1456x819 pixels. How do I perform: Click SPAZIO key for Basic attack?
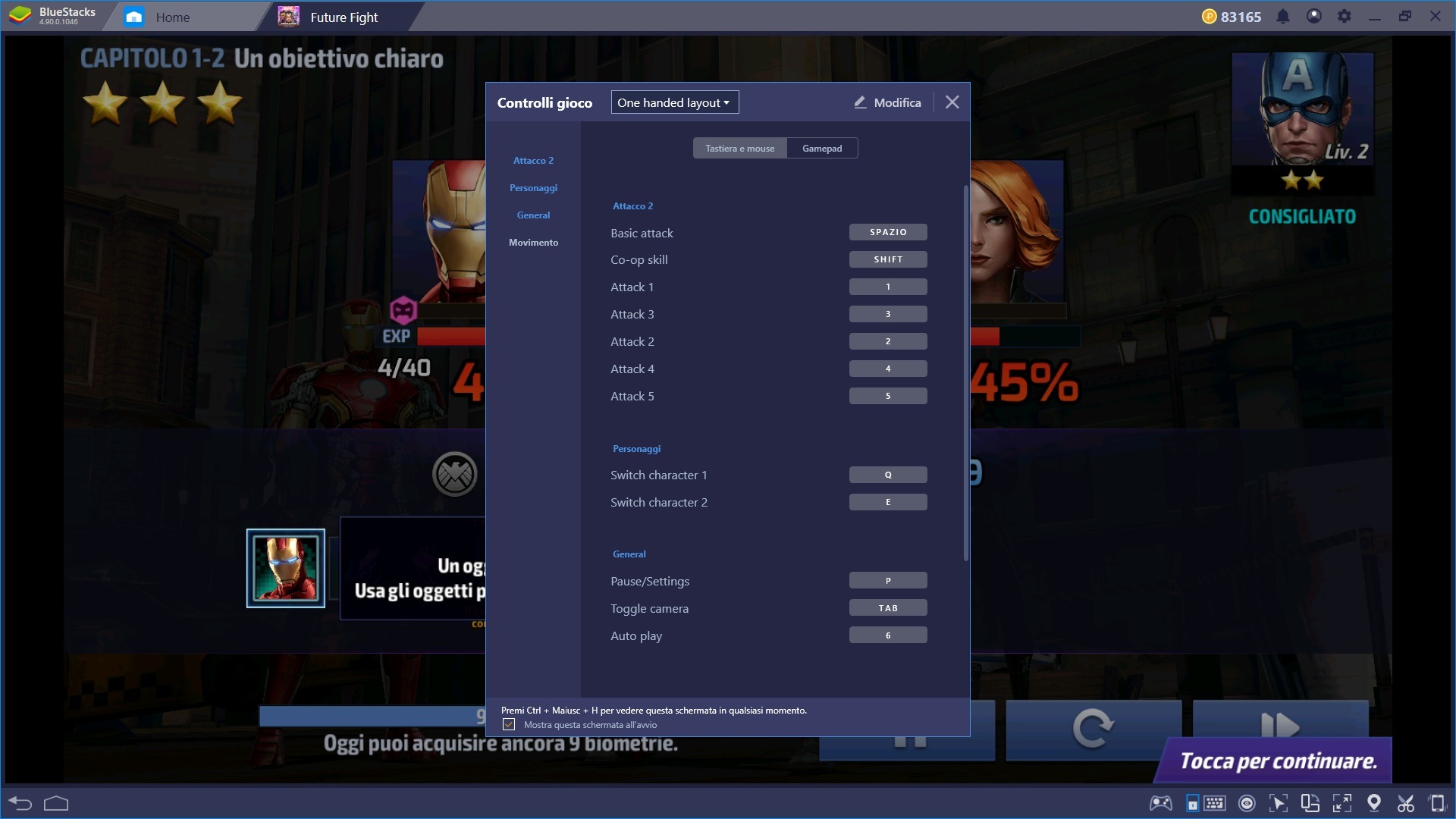[x=888, y=232]
